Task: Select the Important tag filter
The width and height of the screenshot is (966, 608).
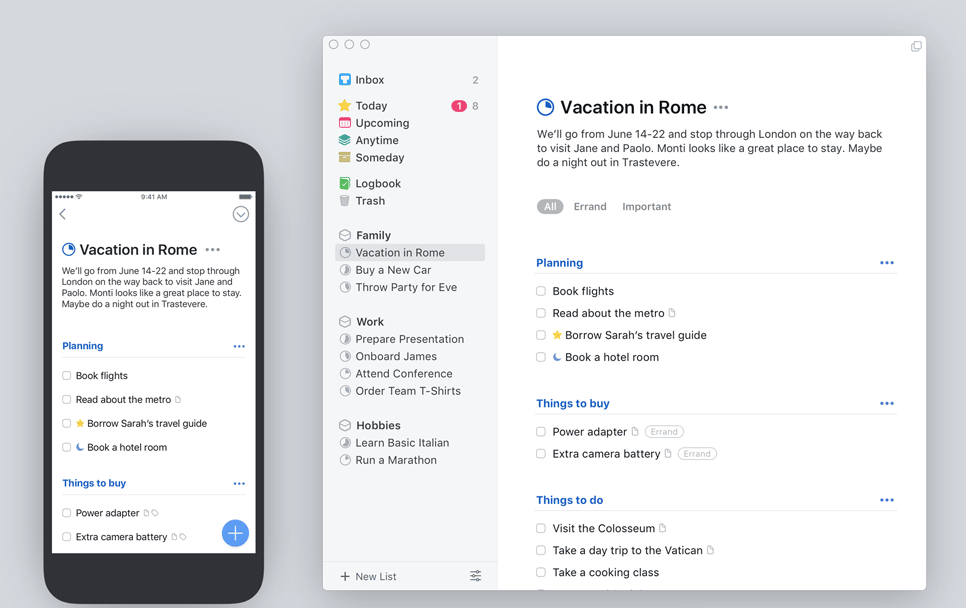Action: click(x=646, y=207)
